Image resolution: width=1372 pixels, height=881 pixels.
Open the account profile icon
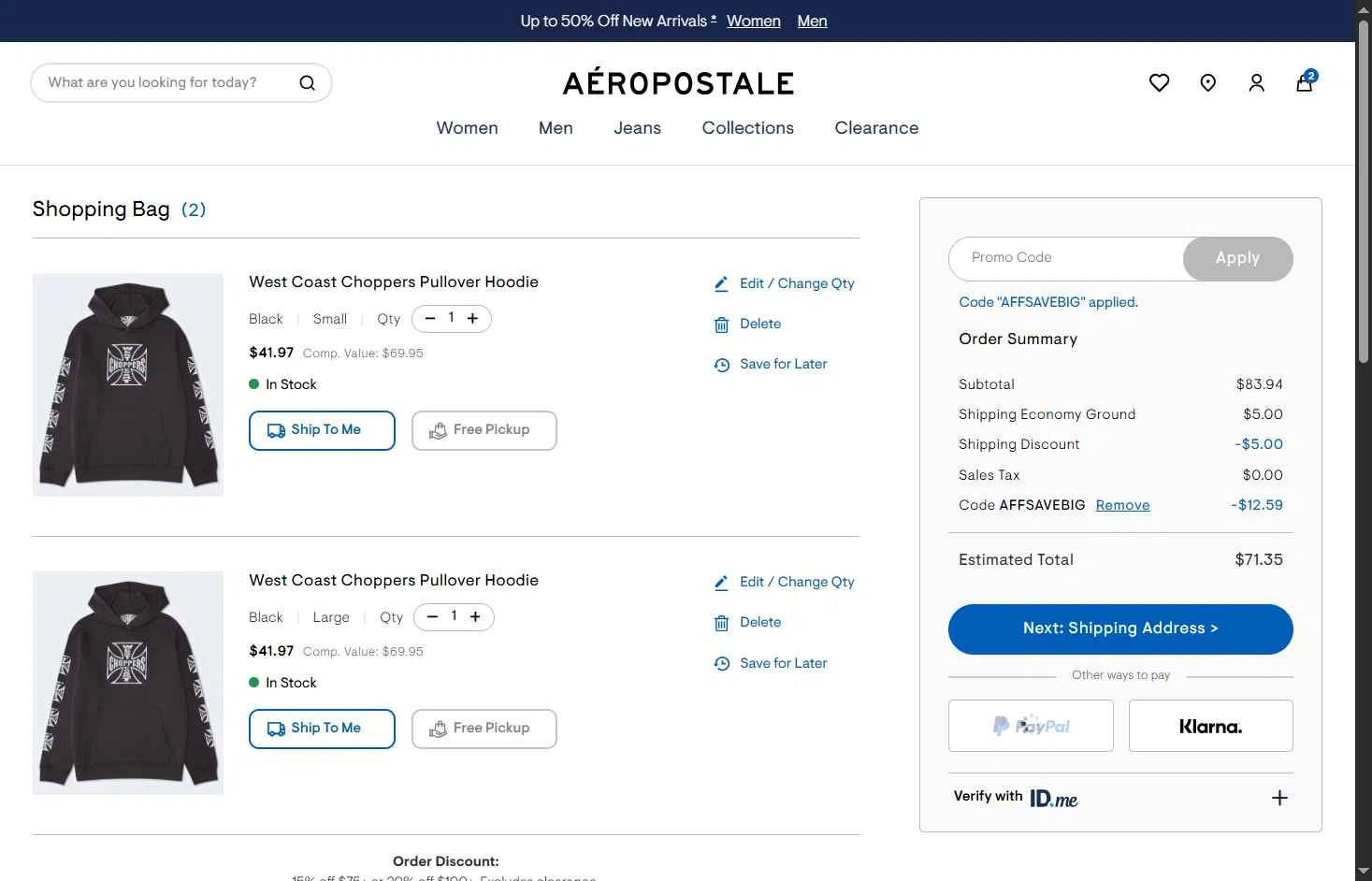tap(1256, 83)
